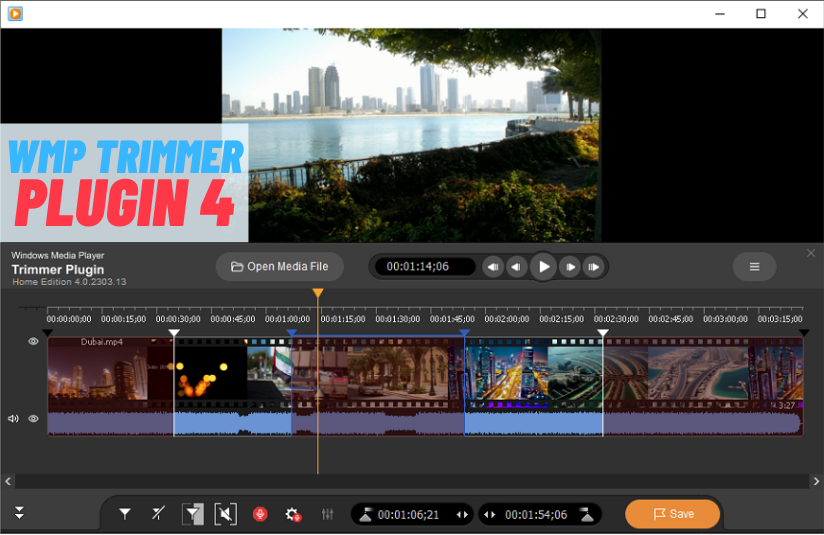Click the Windows Media Player app icon
The image size is (824, 535).
15,14
